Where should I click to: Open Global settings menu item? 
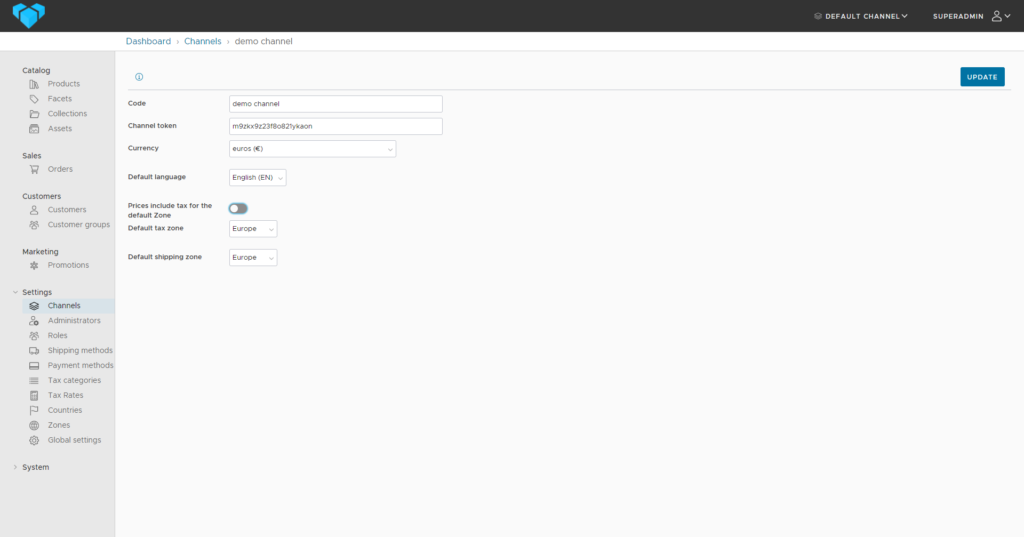point(74,441)
